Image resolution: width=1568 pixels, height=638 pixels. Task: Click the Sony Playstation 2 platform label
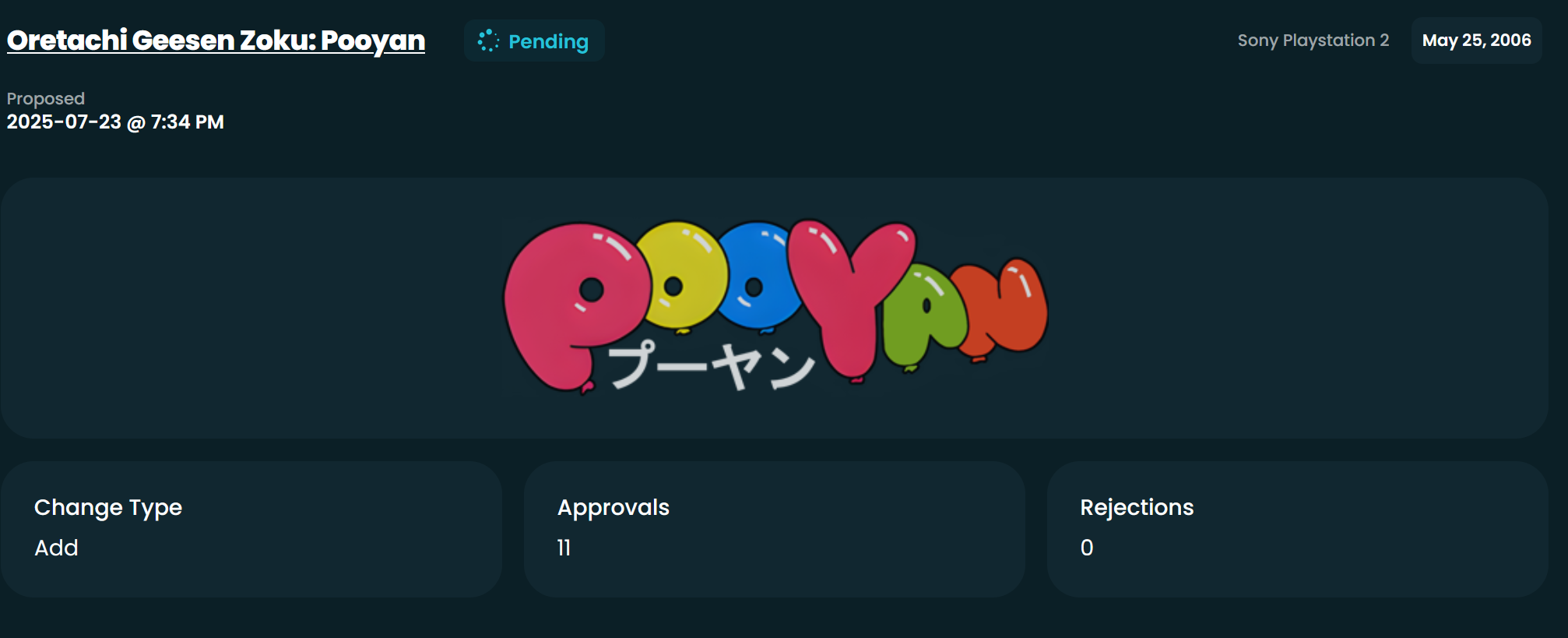[1313, 41]
